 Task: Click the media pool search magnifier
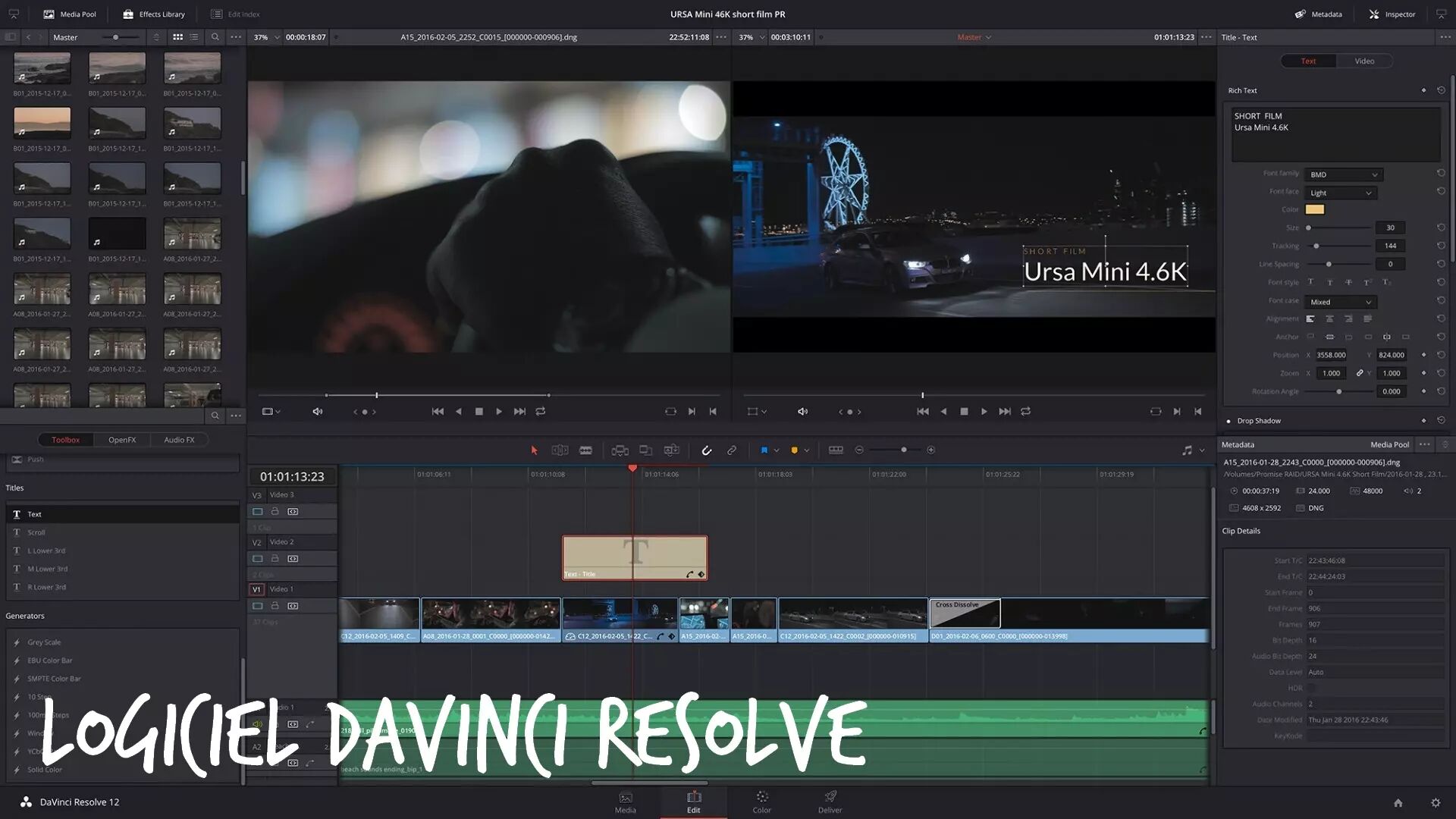215,37
